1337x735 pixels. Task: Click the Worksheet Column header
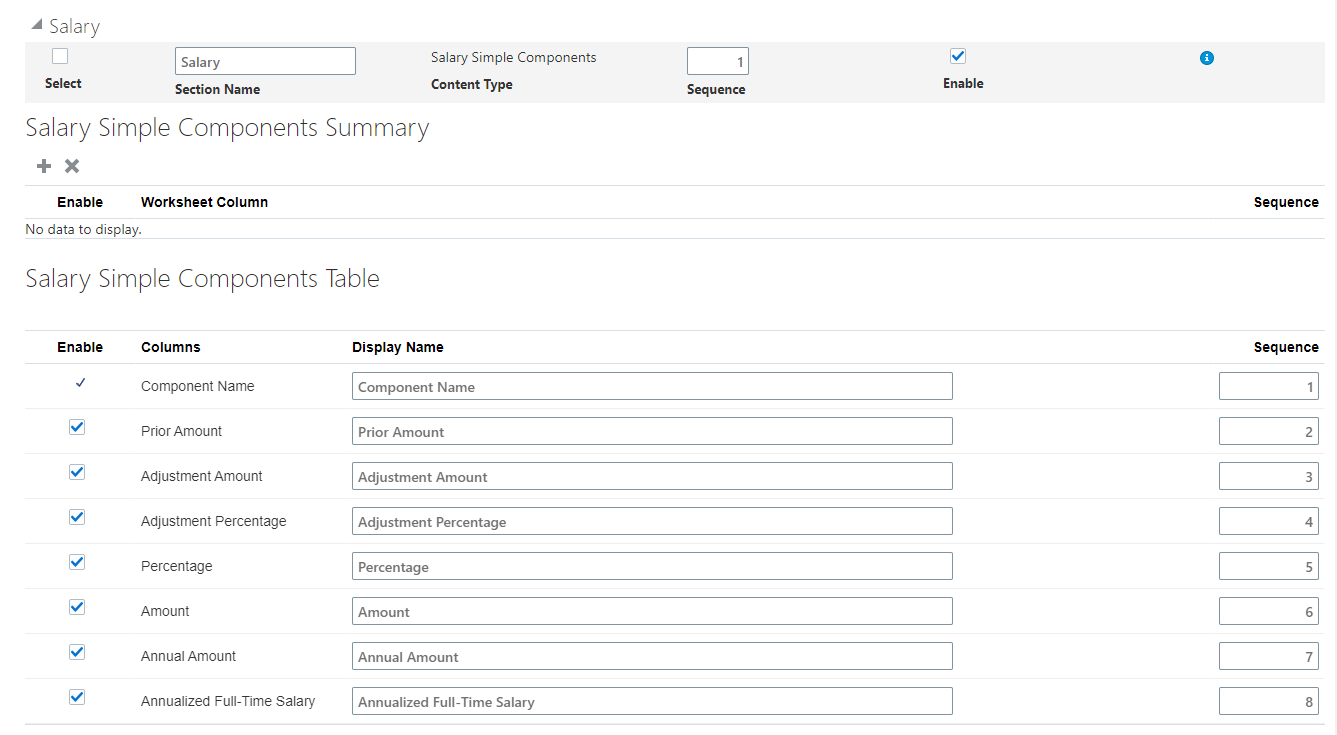pos(204,202)
